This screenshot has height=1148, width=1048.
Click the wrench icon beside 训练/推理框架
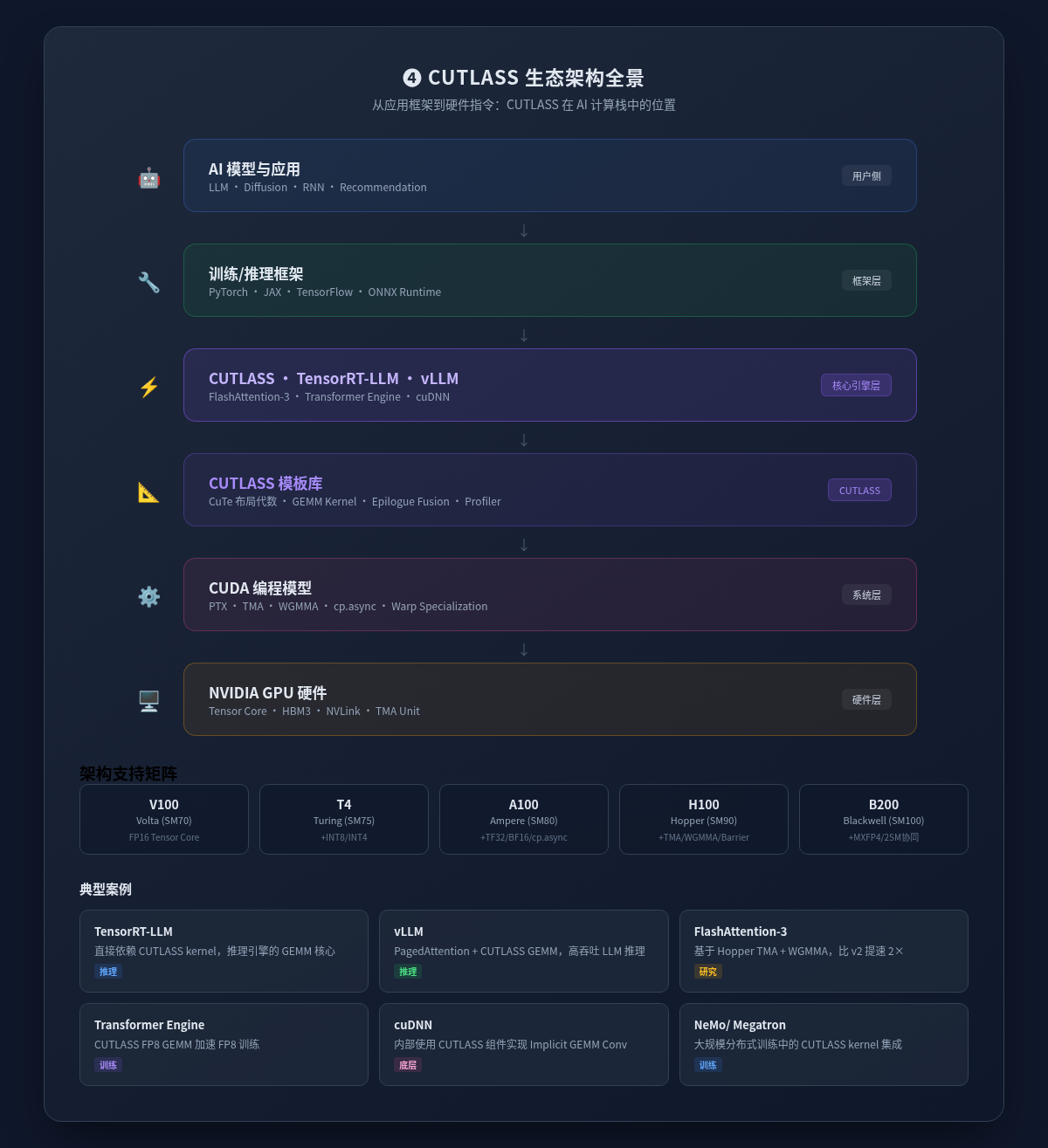[x=149, y=282]
